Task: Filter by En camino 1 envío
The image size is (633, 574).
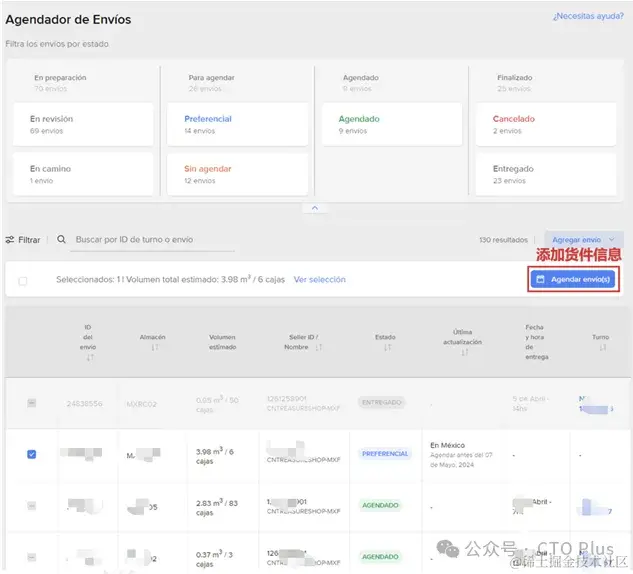Action: point(83,174)
